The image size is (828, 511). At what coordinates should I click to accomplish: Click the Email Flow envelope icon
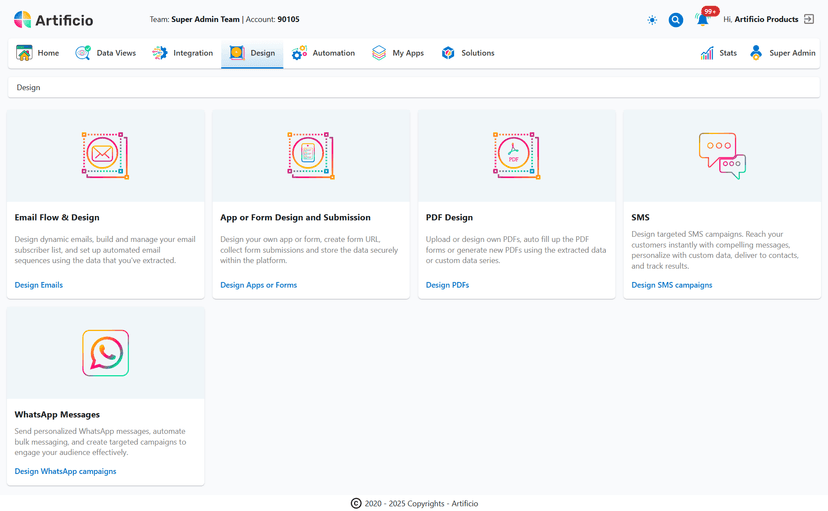[x=105, y=156]
